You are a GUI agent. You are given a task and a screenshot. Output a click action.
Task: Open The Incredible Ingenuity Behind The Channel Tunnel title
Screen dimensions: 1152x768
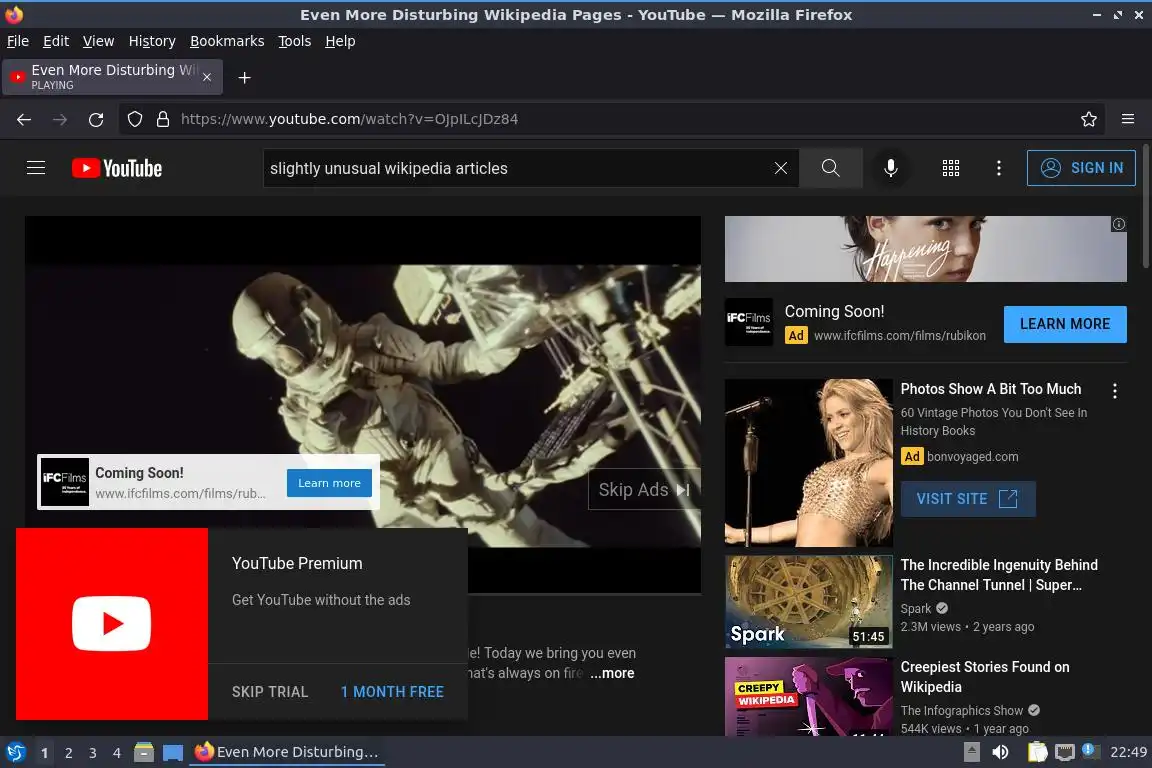coord(999,575)
